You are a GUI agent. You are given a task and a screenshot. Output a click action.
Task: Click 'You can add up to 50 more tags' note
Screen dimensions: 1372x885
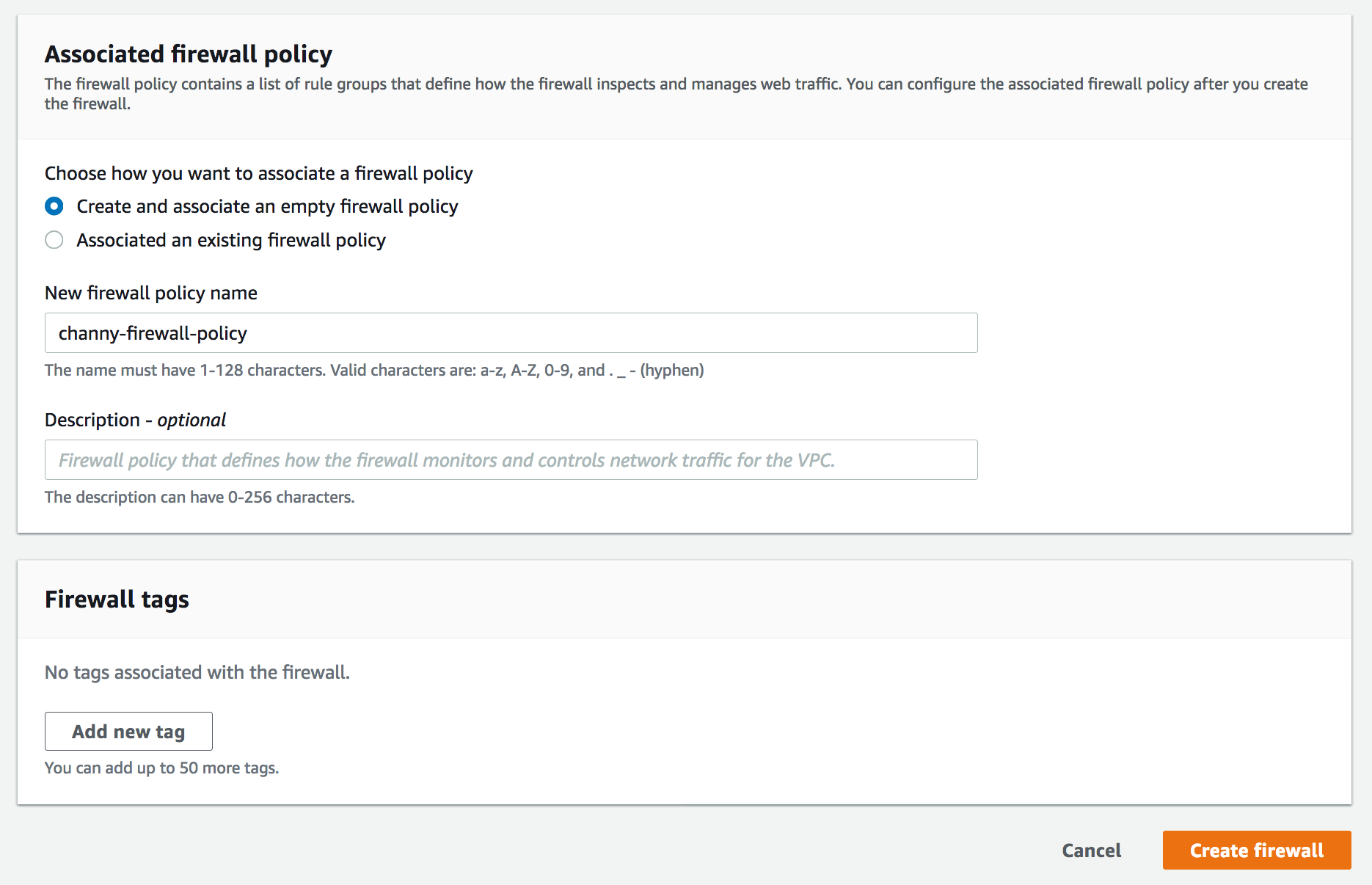click(x=161, y=768)
